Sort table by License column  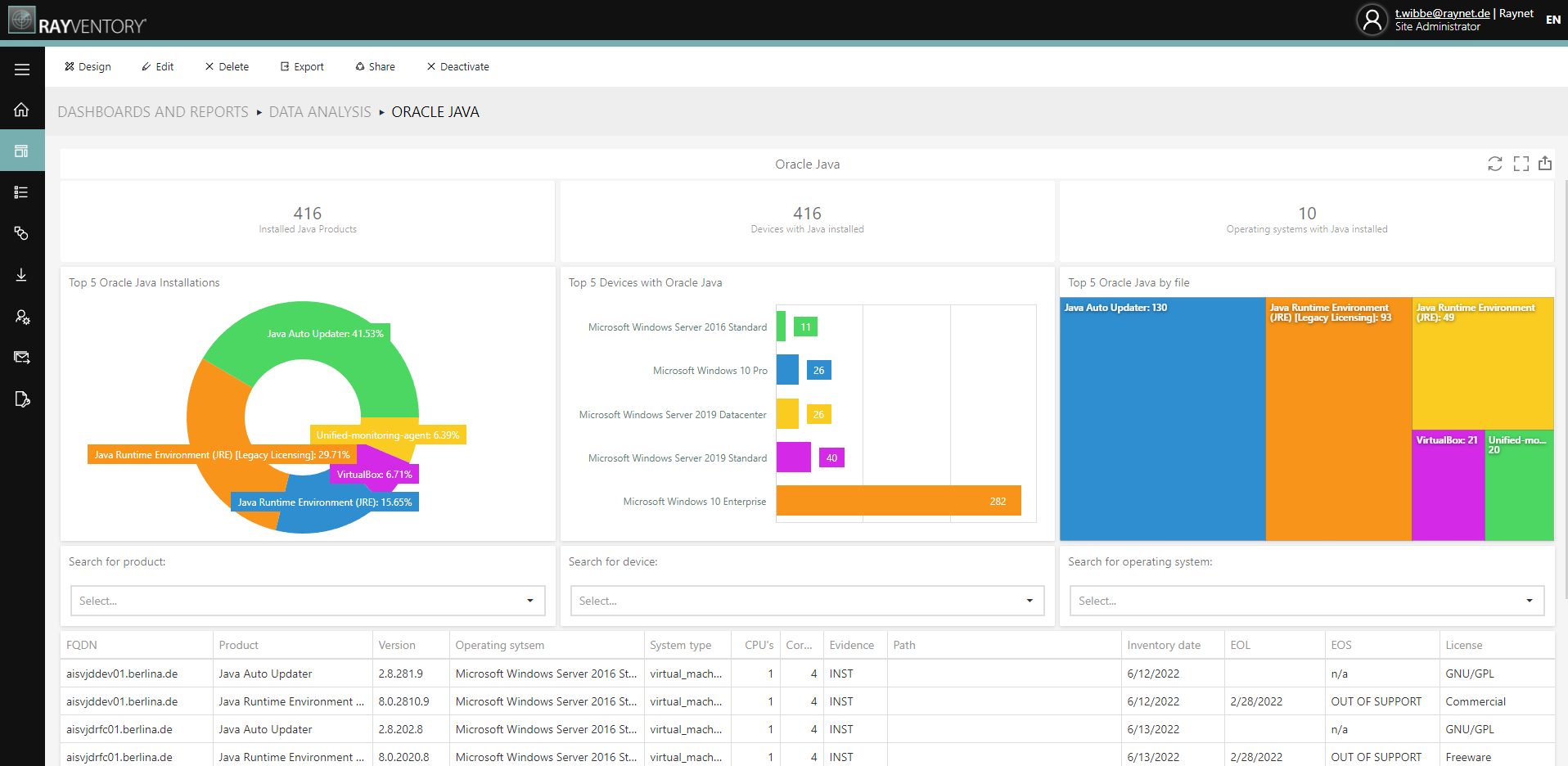(x=1497, y=645)
